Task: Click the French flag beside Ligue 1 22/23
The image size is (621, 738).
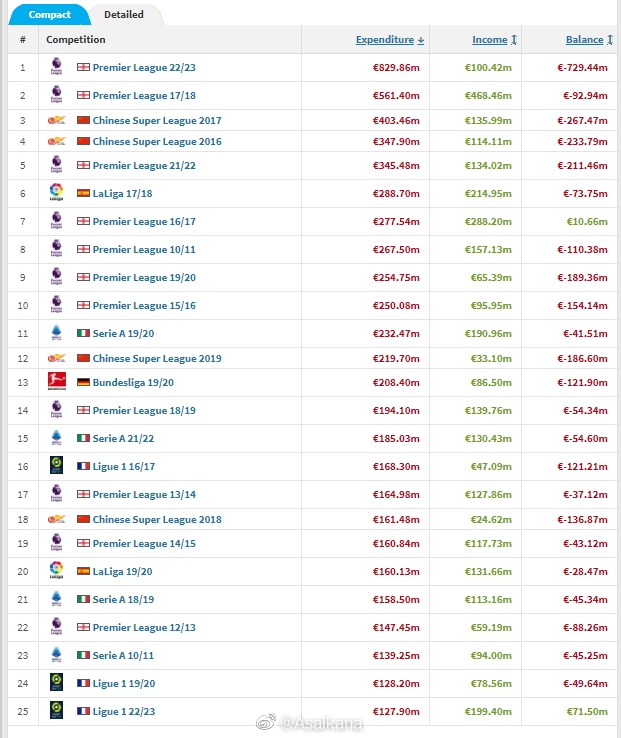Action: 83,711
